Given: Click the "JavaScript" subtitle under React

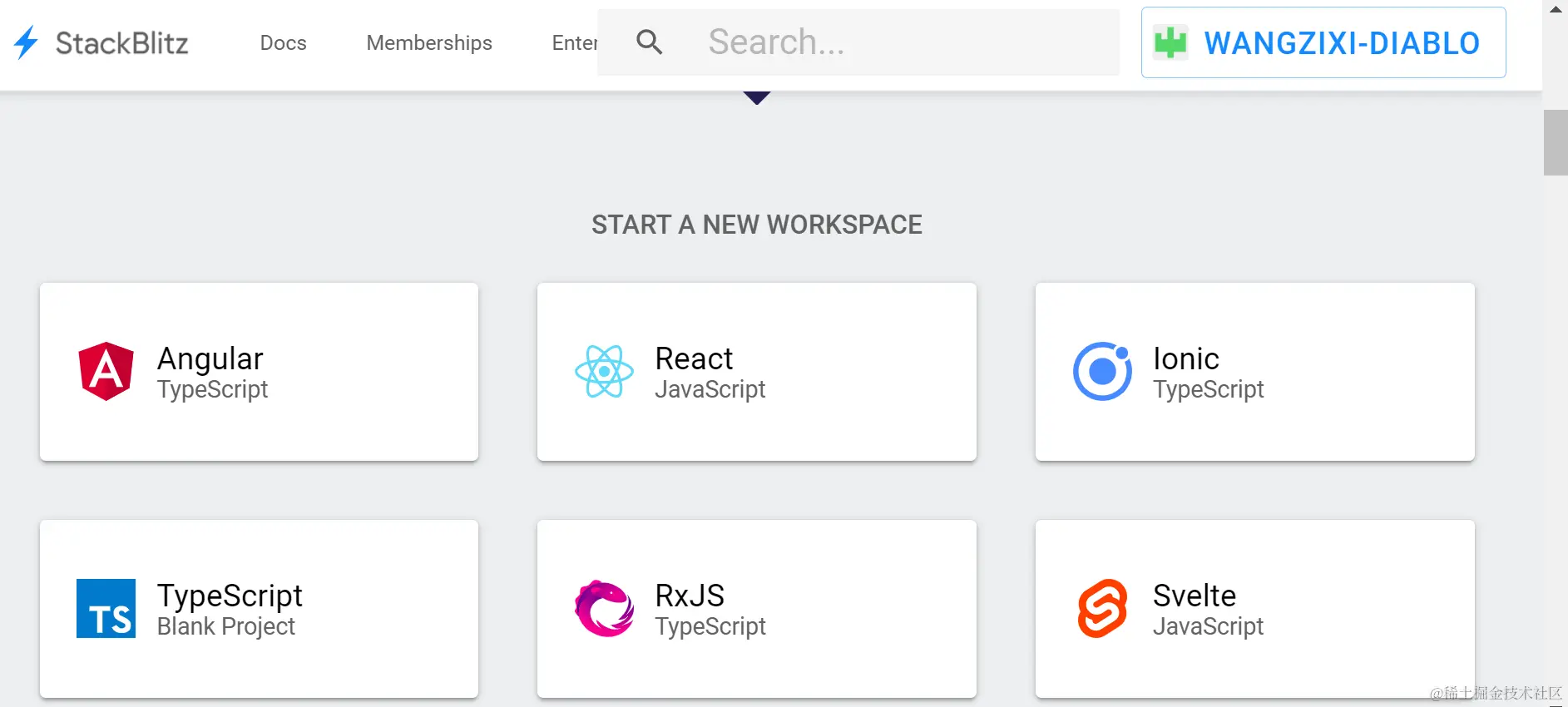Looking at the screenshot, I should tap(710, 389).
